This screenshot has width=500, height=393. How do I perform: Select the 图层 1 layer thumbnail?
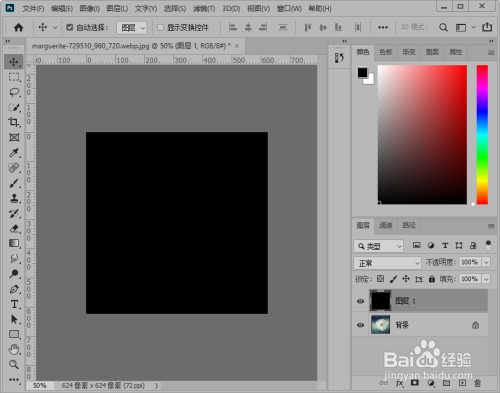(x=380, y=301)
